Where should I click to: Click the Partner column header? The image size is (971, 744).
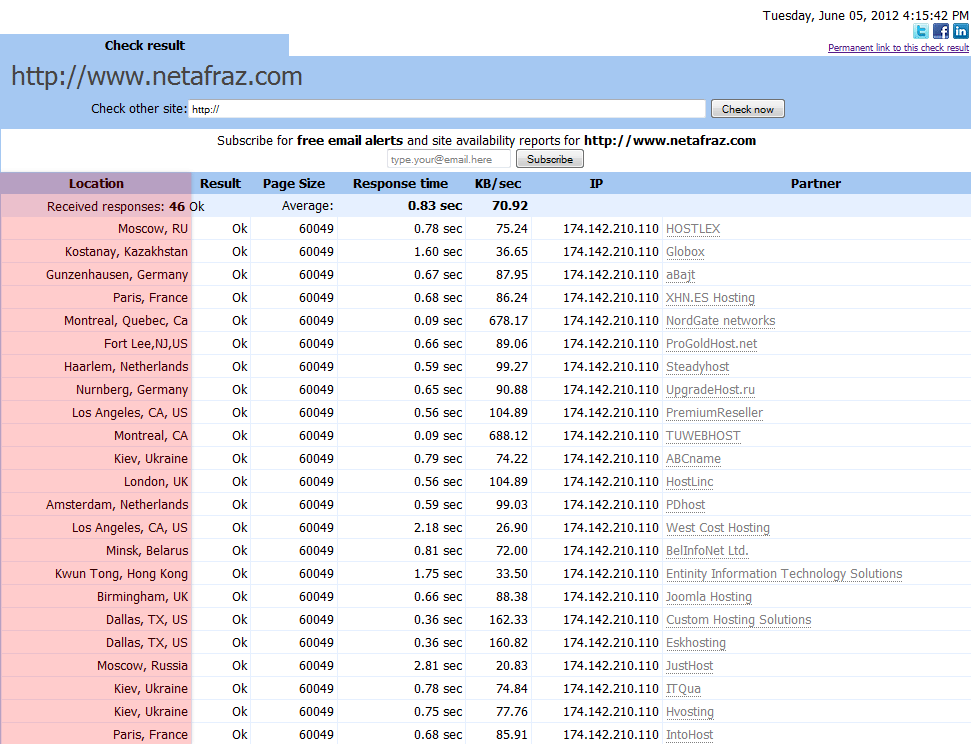tap(816, 183)
